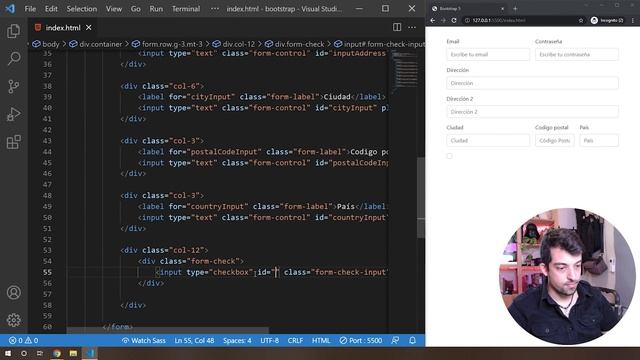This screenshot has height=360, width=640.
Task: Click the div.container breadcrumb
Action: [x=96, y=44]
